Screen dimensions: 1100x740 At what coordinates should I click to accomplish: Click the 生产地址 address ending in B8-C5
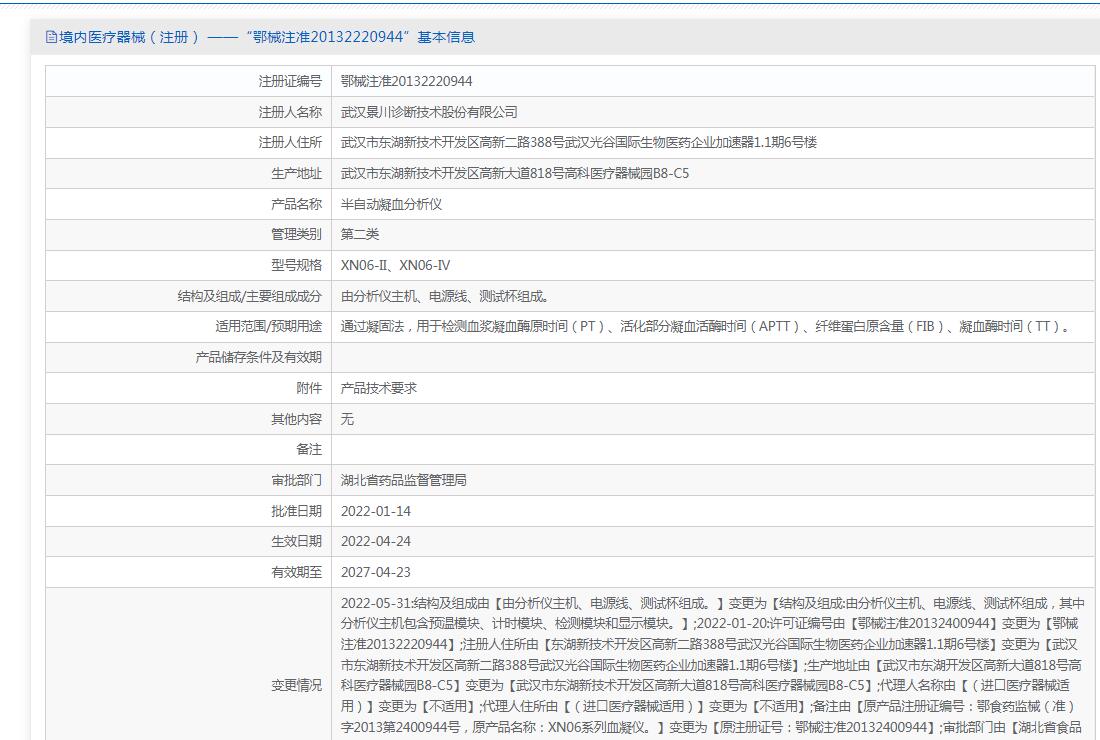tap(514, 173)
